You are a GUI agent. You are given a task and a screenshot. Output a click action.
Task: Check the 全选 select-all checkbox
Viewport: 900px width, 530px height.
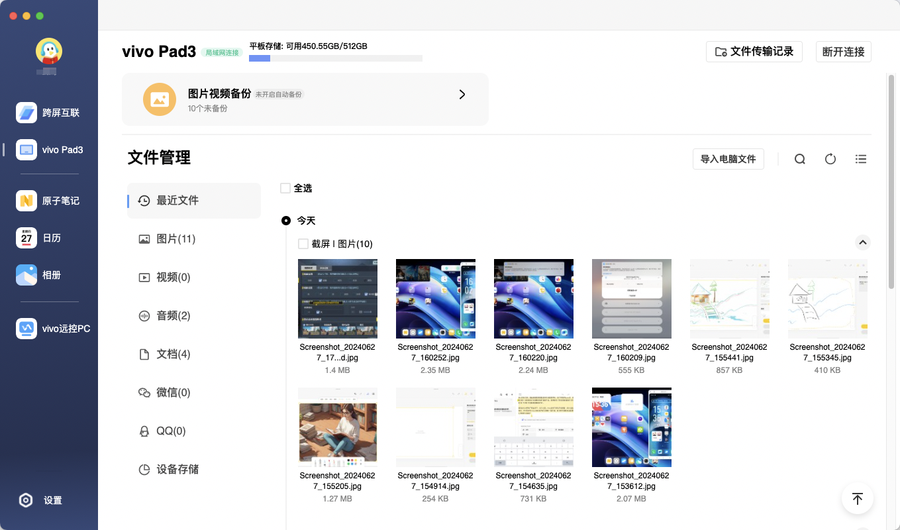coord(286,188)
